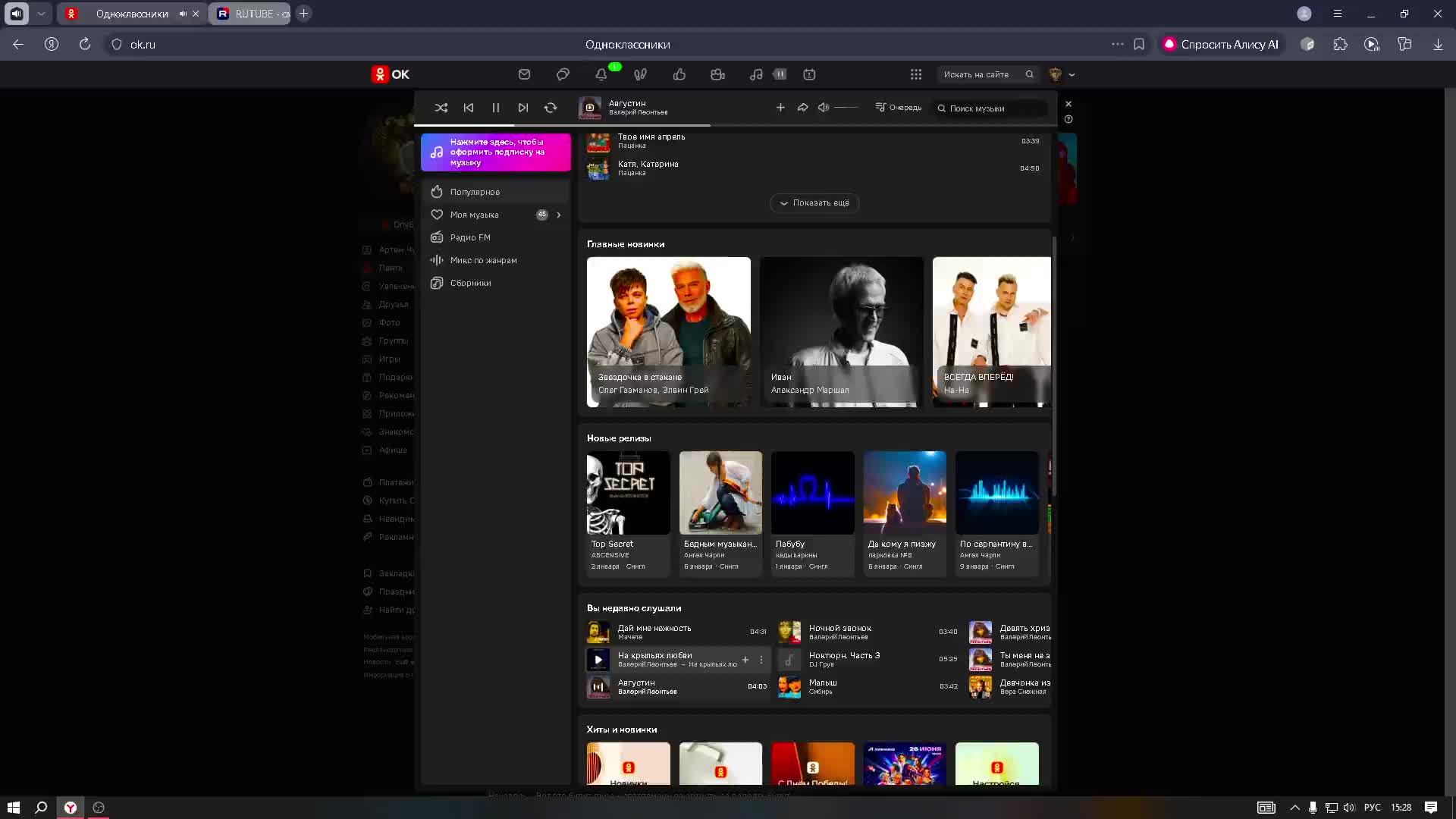The width and height of the screenshot is (1456, 819).
Task: Mute the Одноклассники browser tab audio
Action: click(183, 14)
